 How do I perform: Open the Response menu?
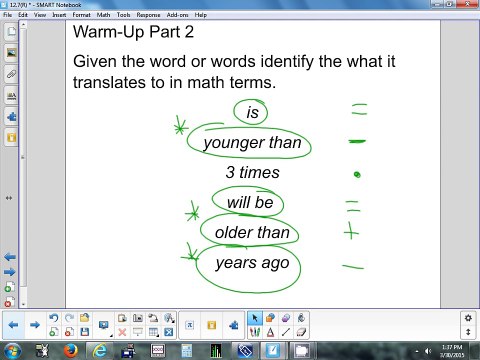tap(148, 15)
